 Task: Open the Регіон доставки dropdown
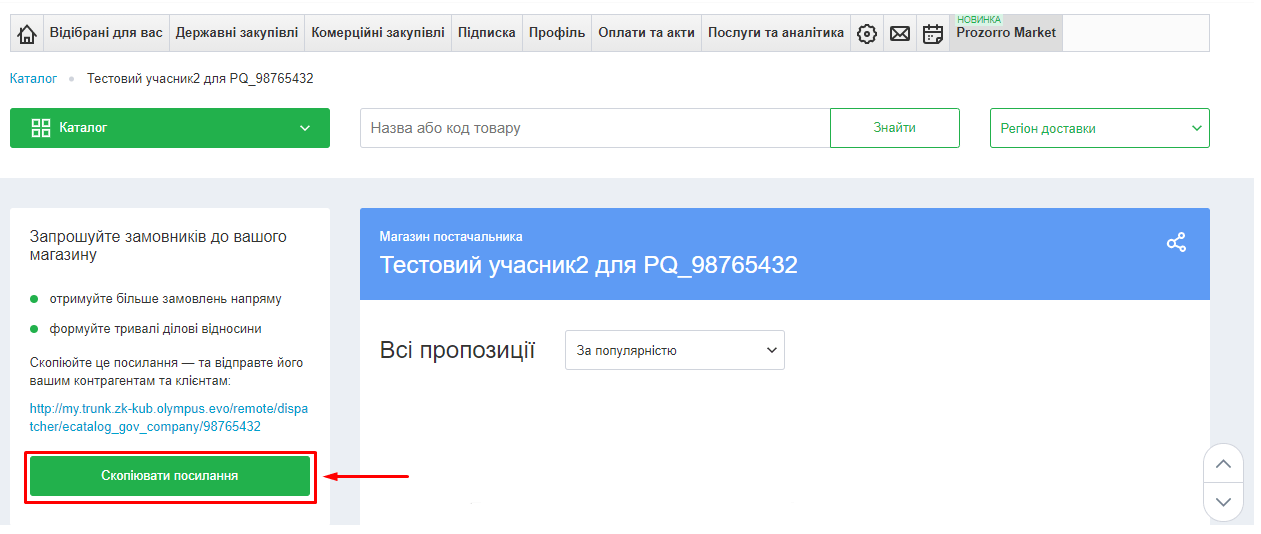pos(1099,128)
